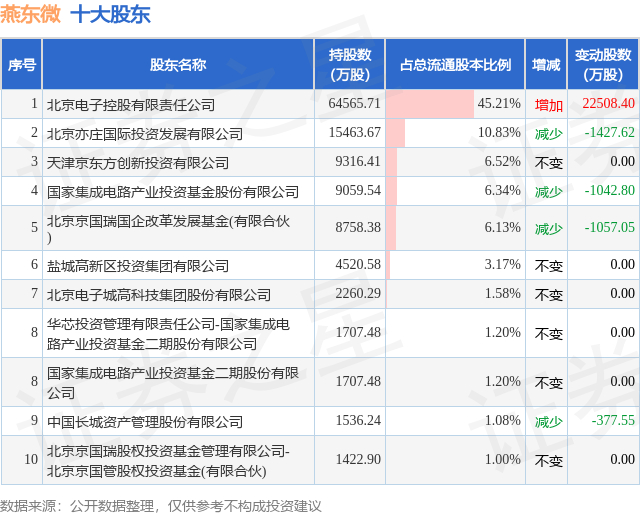Screen dimensions: 640x515
Task: Select 北京京国瑞国企改革发展基金 shareholder name
Action: click(168, 228)
